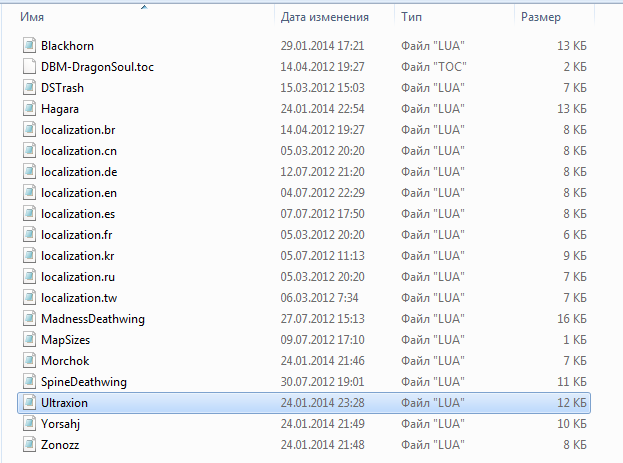The width and height of the screenshot is (623, 463).
Task: Select the Yorsahj file icon
Action: click(x=29, y=424)
